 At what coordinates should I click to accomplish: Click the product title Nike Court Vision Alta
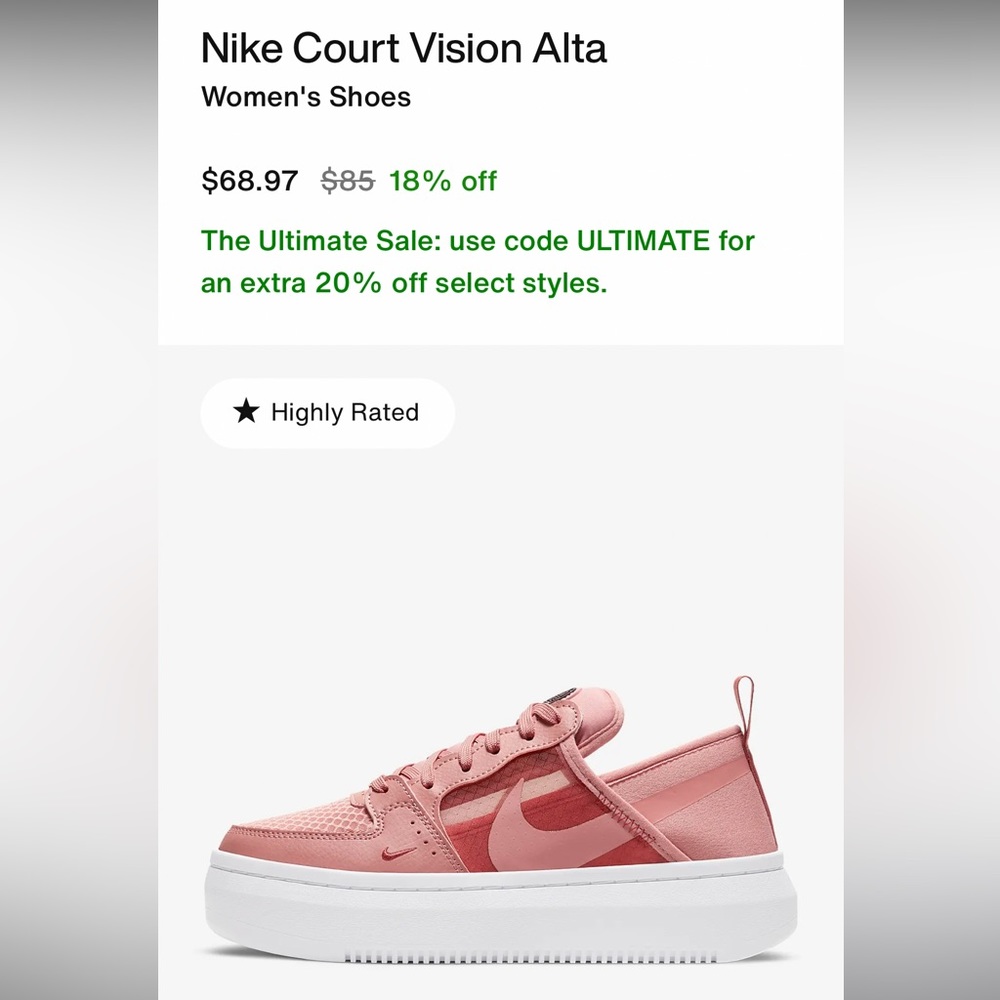point(404,48)
